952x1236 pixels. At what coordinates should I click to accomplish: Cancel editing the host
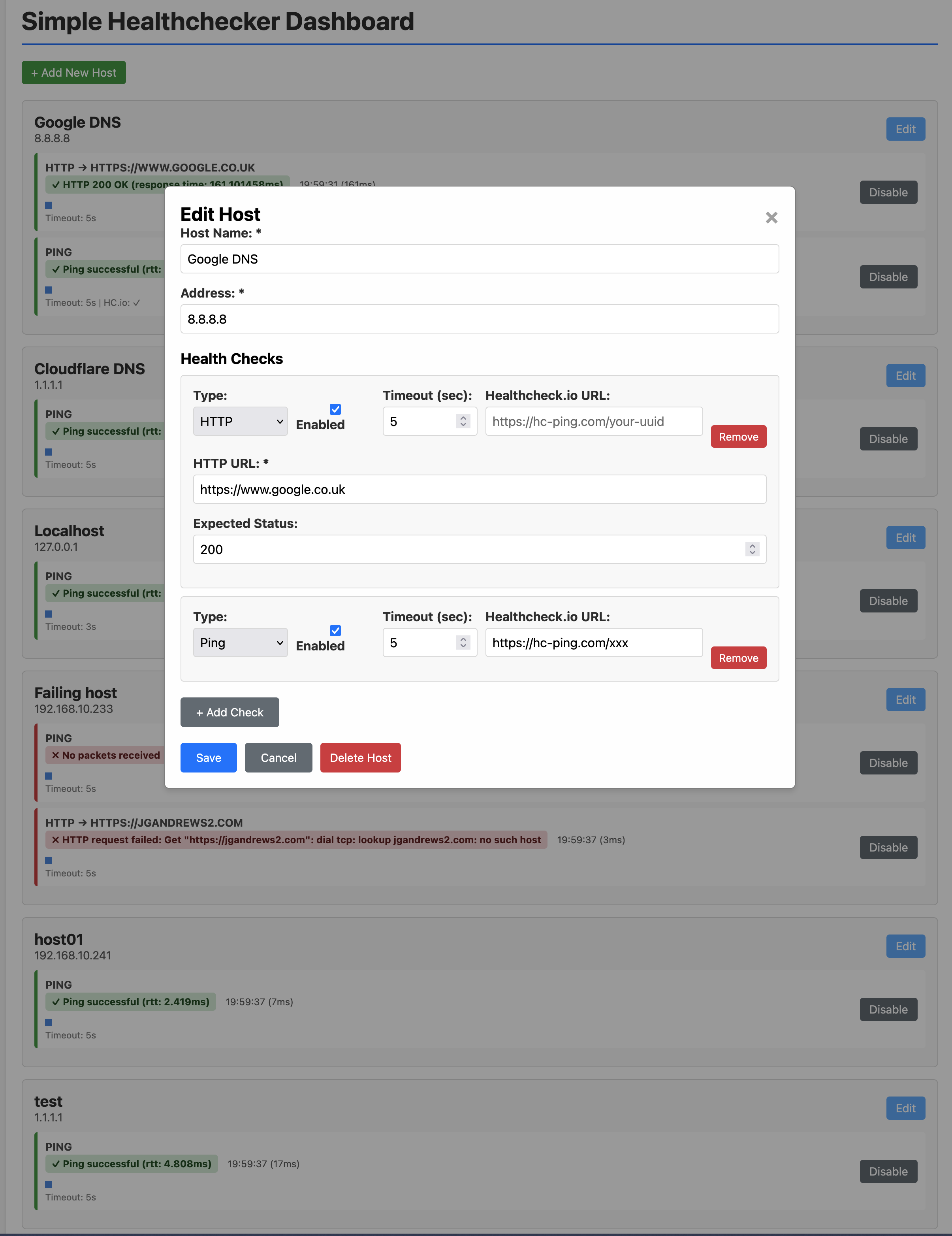point(278,758)
